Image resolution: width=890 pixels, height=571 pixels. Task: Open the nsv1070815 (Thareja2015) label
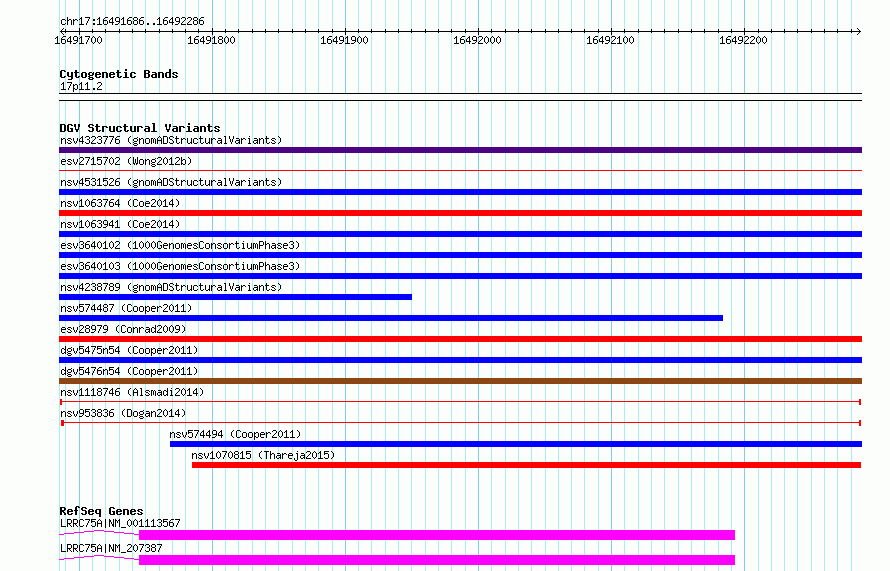pos(263,455)
